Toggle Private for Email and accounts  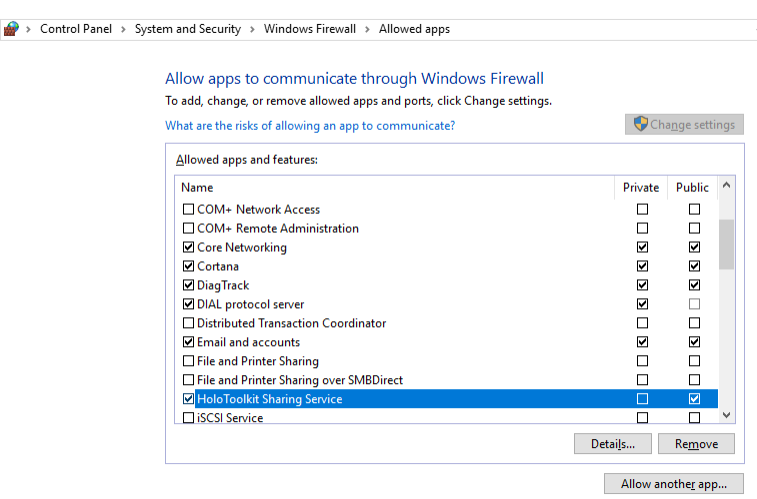coord(642,342)
